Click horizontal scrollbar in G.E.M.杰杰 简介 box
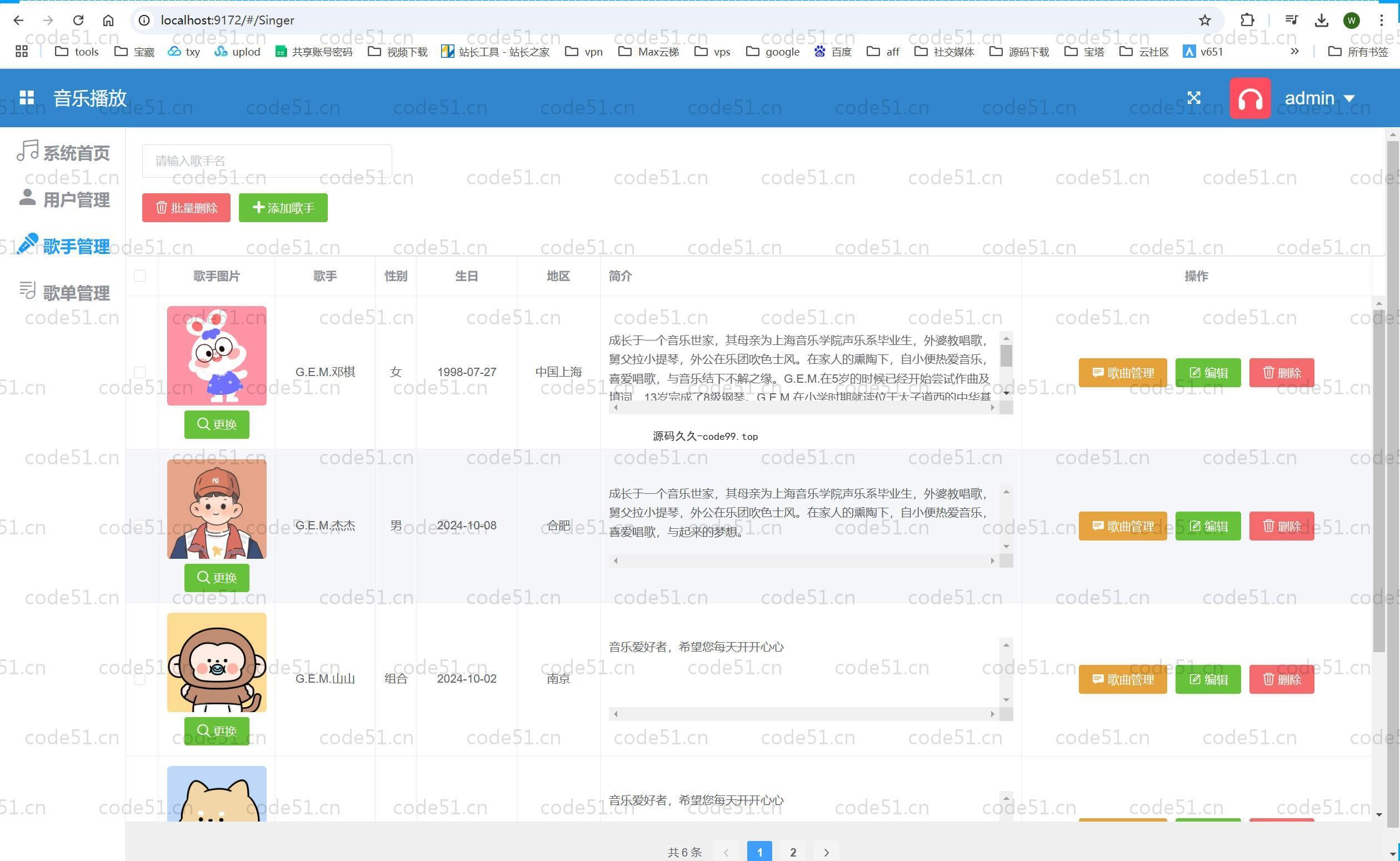This screenshot has height=861, width=1400. pos(804,561)
